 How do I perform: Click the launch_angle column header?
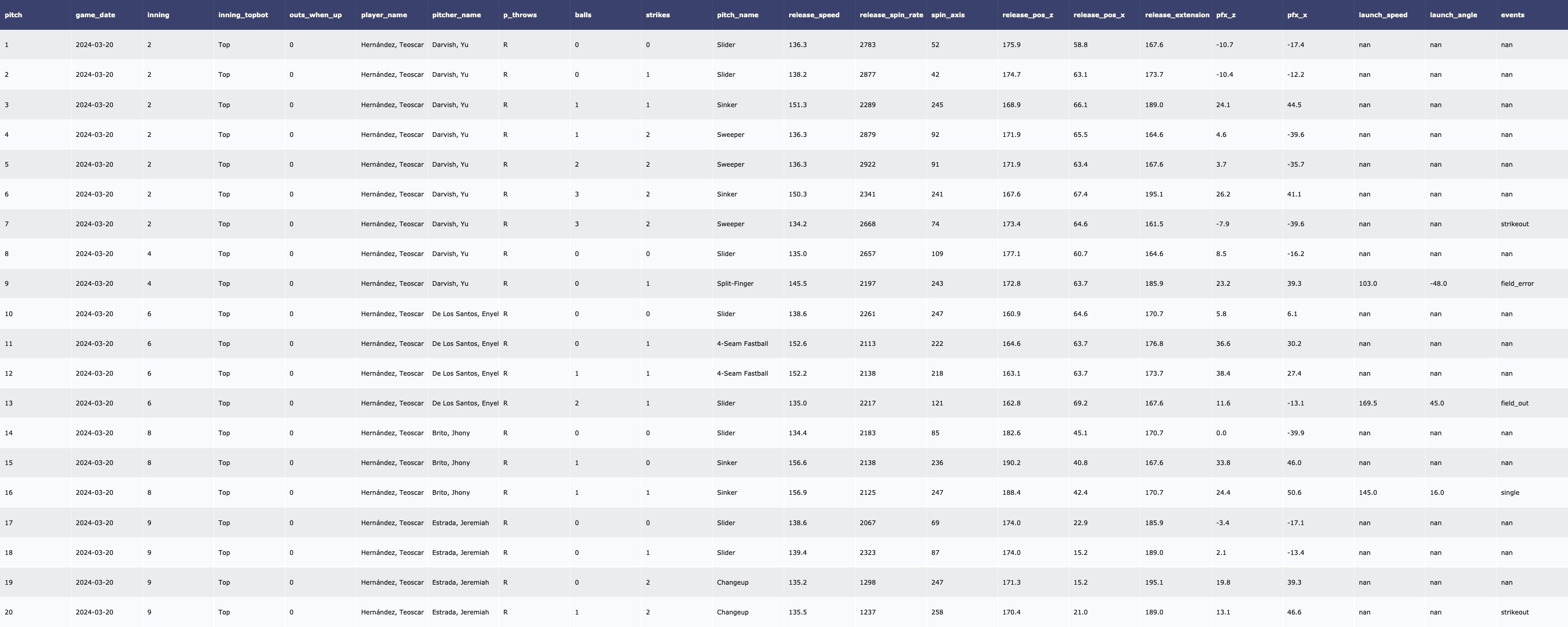(x=1453, y=15)
